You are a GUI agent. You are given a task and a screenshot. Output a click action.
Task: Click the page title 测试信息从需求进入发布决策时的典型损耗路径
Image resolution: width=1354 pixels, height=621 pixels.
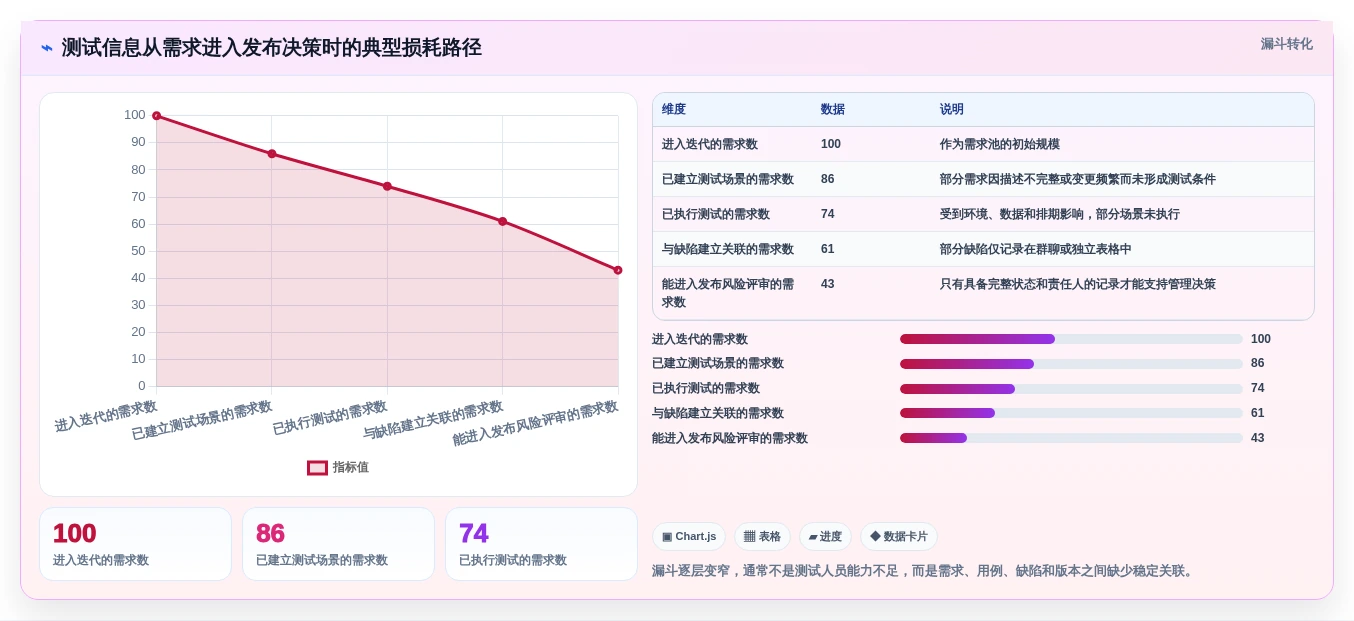(x=272, y=48)
